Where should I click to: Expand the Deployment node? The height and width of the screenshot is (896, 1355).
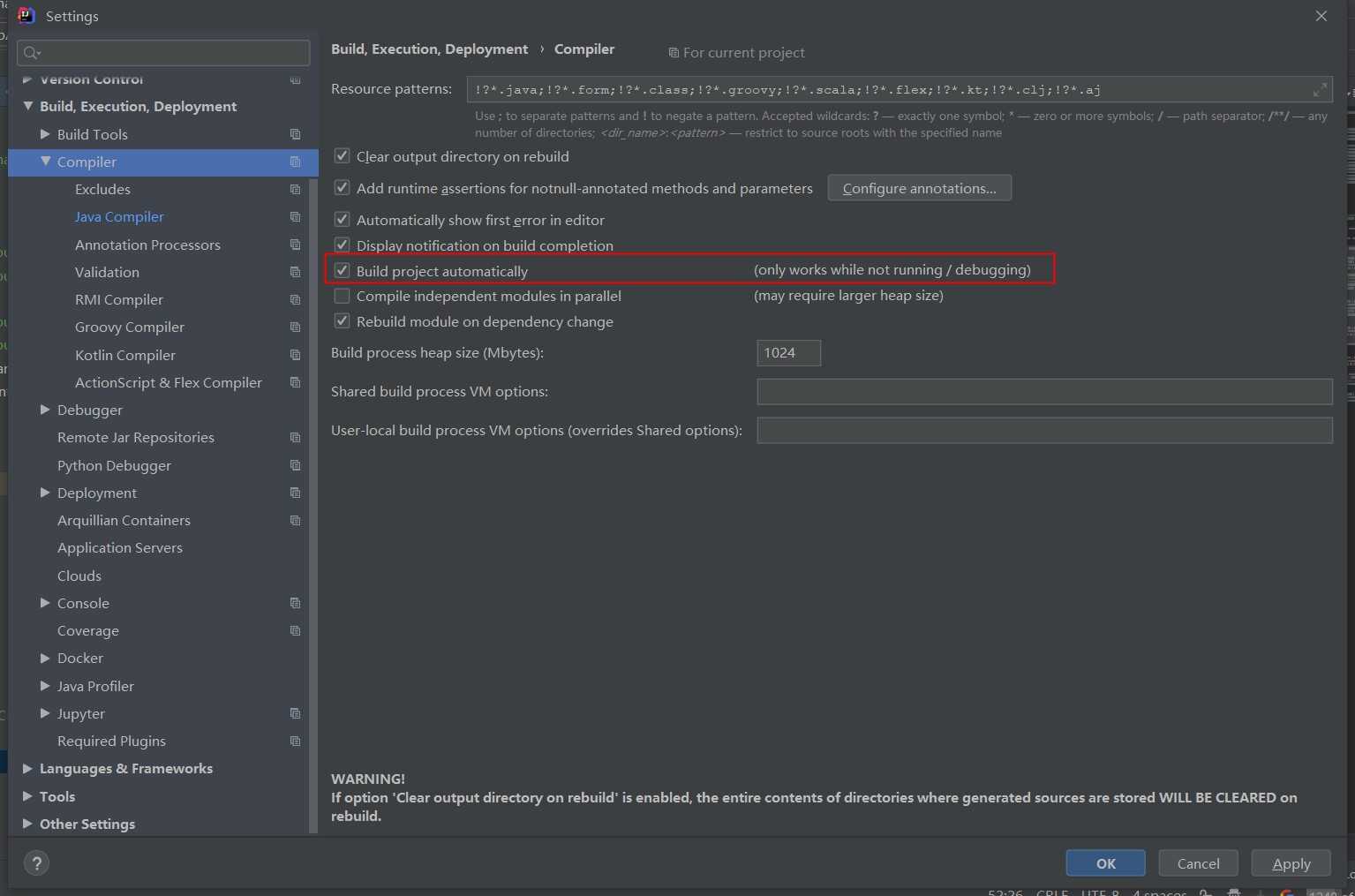[45, 493]
